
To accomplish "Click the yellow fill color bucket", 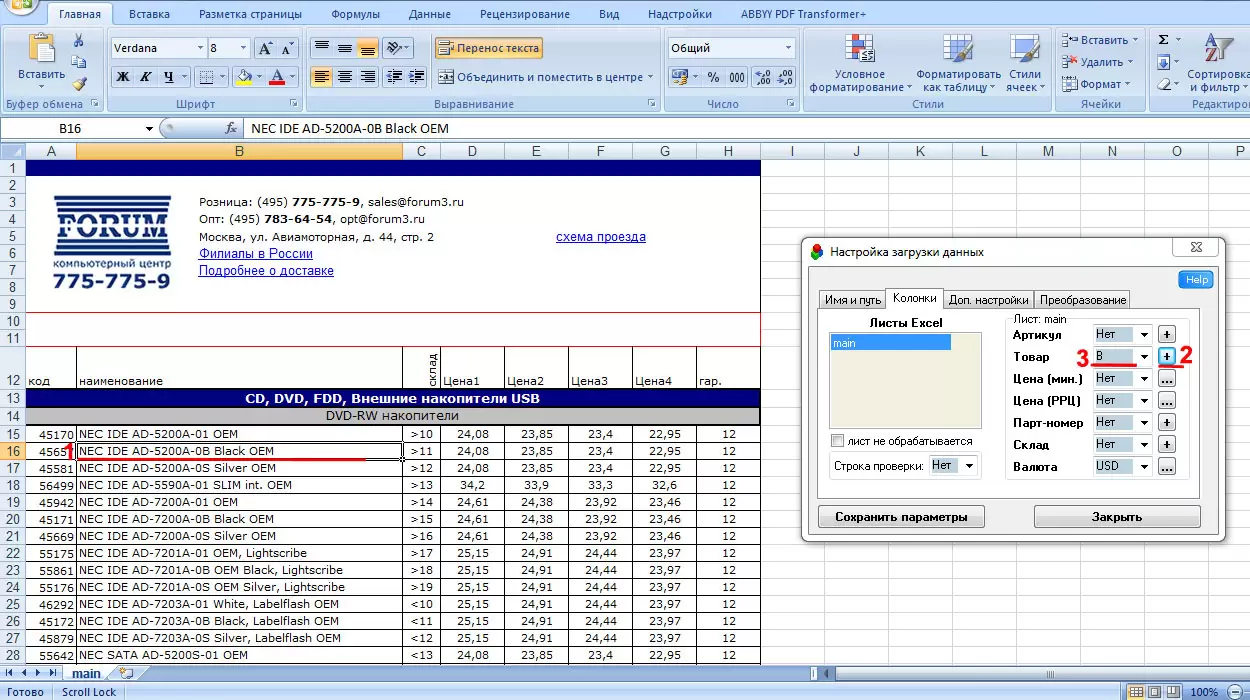I will click(x=244, y=77).
